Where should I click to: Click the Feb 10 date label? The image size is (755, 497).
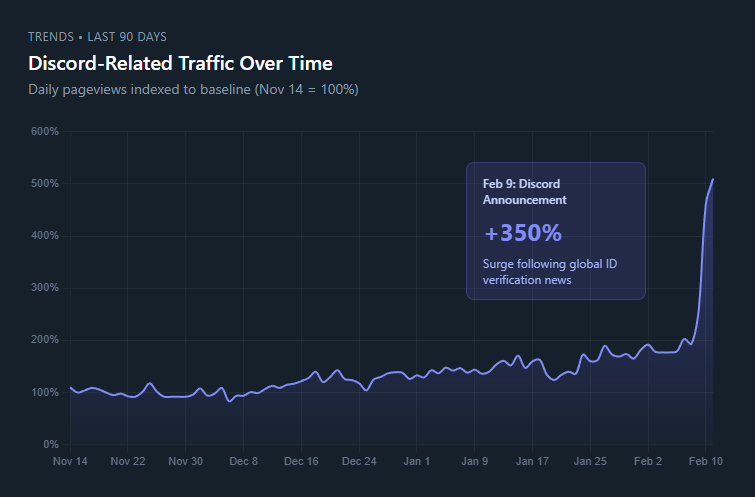[x=705, y=462]
